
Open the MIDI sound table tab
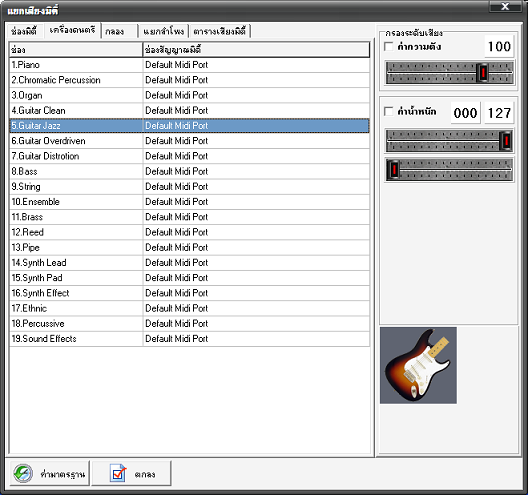[x=220, y=32]
